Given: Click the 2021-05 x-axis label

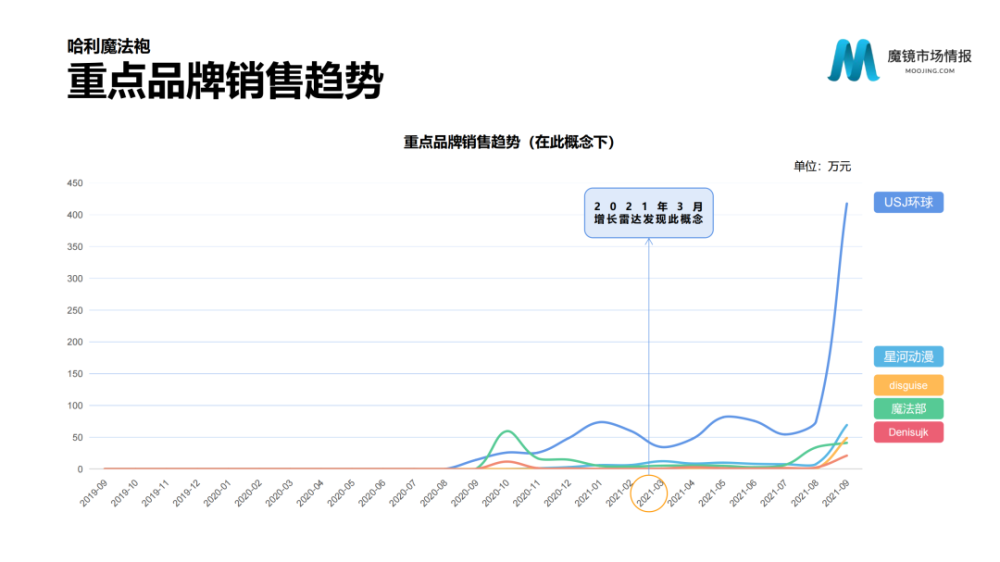Looking at the screenshot, I should [x=712, y=493].
